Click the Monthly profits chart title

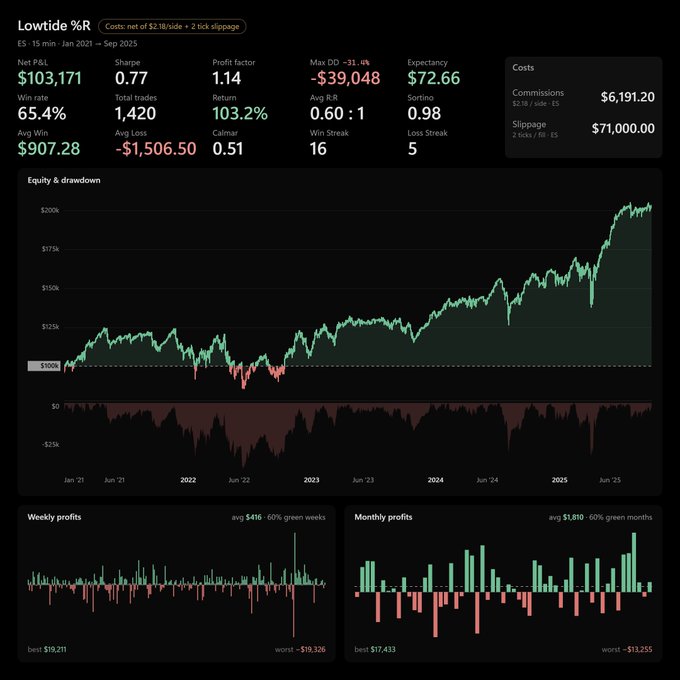(383, 517)
